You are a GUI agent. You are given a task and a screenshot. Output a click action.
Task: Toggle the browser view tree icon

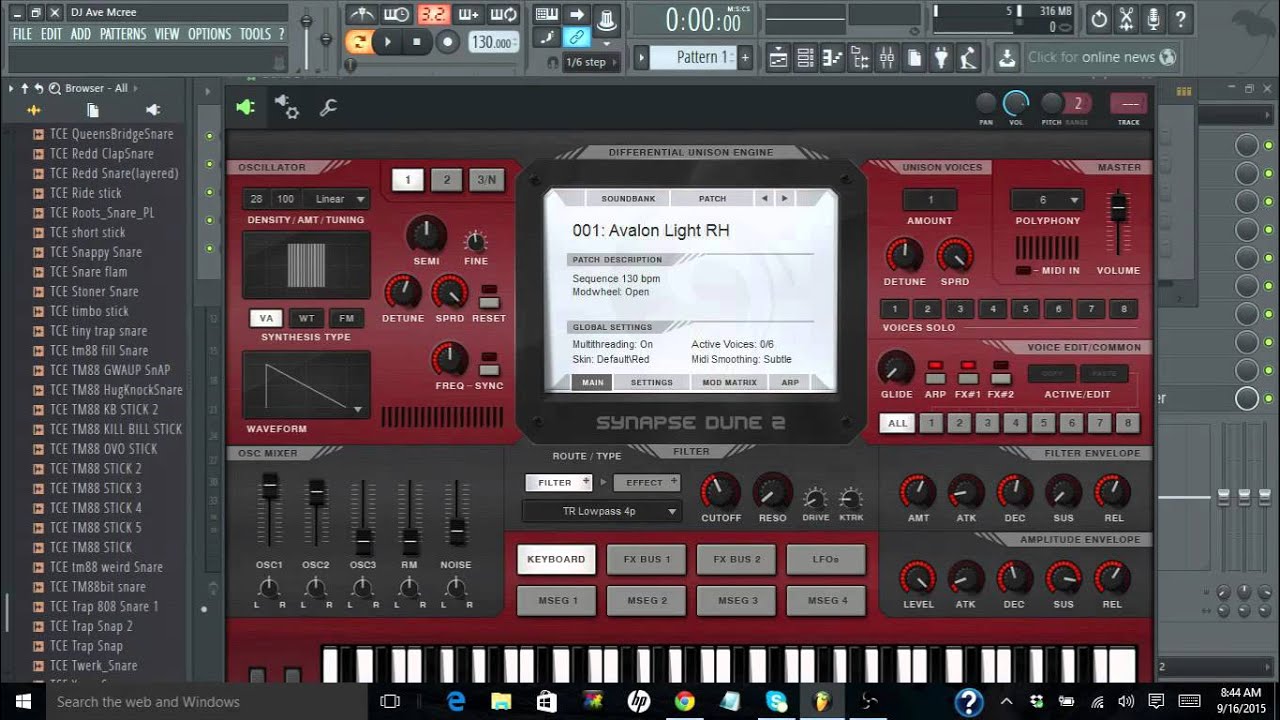pos(859,58)
